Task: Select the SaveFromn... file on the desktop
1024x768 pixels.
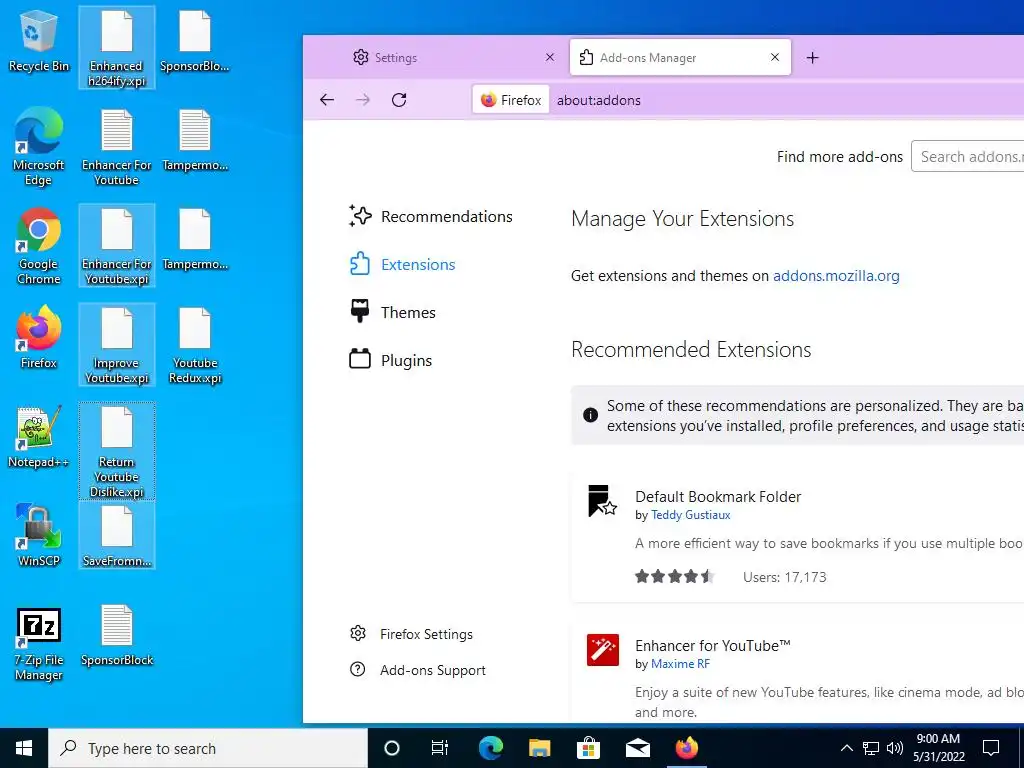Action: click(117, 536)
